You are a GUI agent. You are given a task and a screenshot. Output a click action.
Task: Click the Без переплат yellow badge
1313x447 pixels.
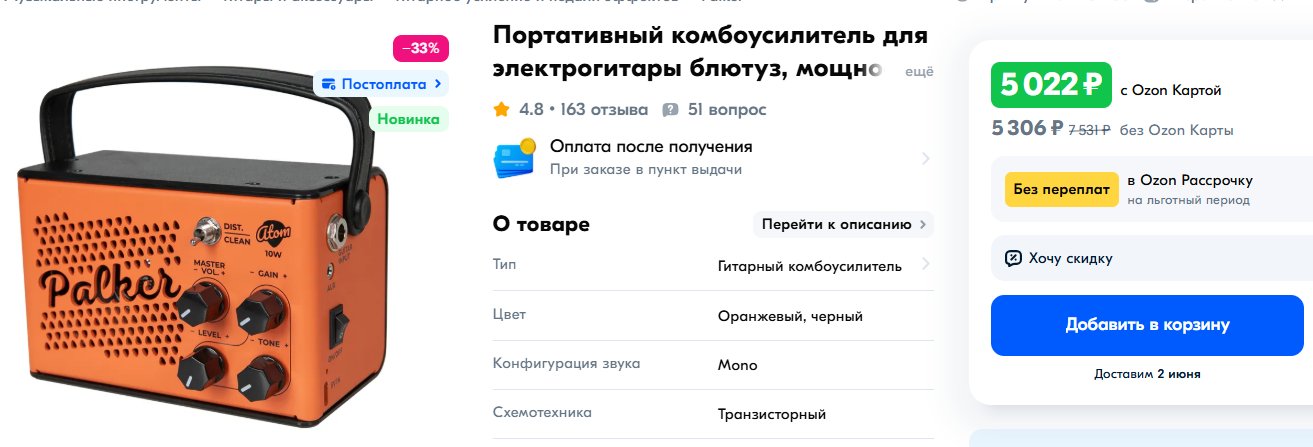click(1061, 188)
